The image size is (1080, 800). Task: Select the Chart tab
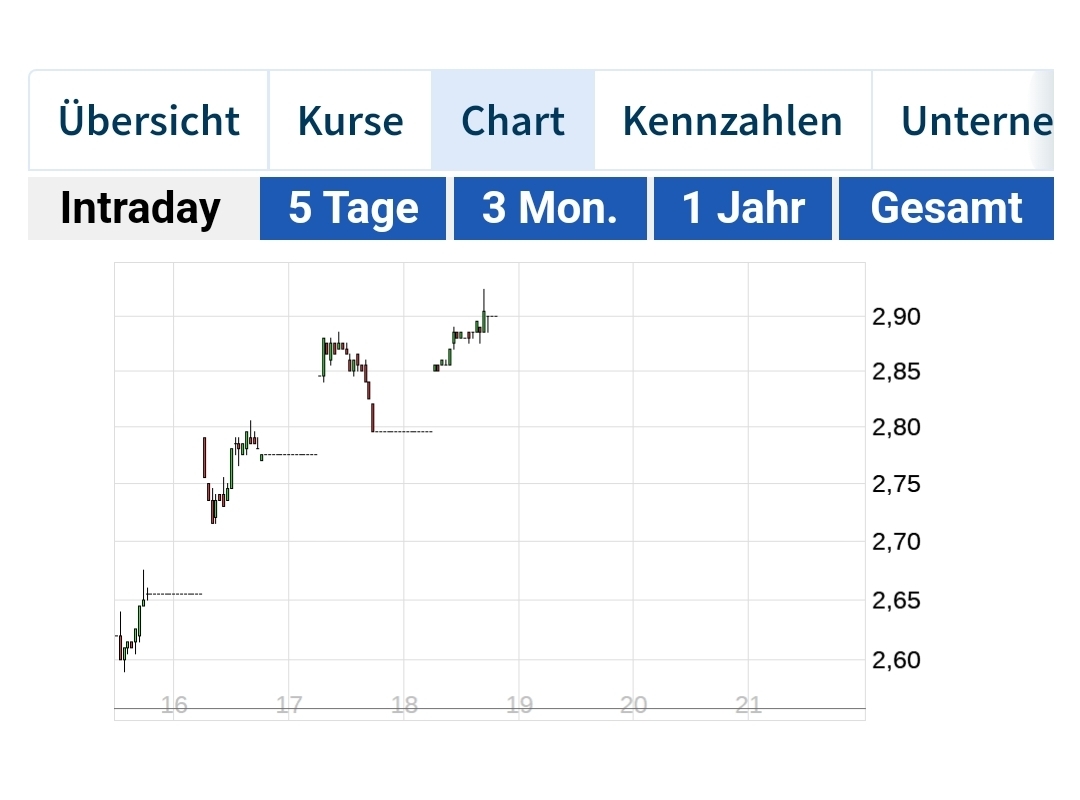point(513,121)
